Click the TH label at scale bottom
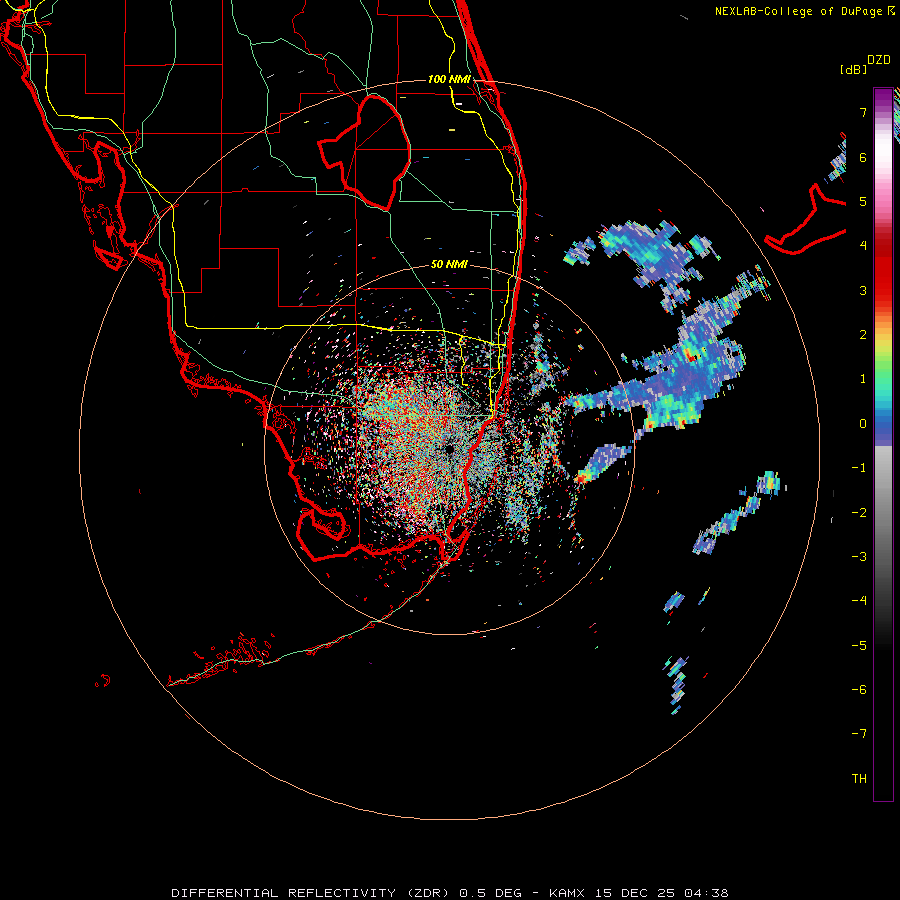This screenshot has width=900, height=900. point(859,778)
